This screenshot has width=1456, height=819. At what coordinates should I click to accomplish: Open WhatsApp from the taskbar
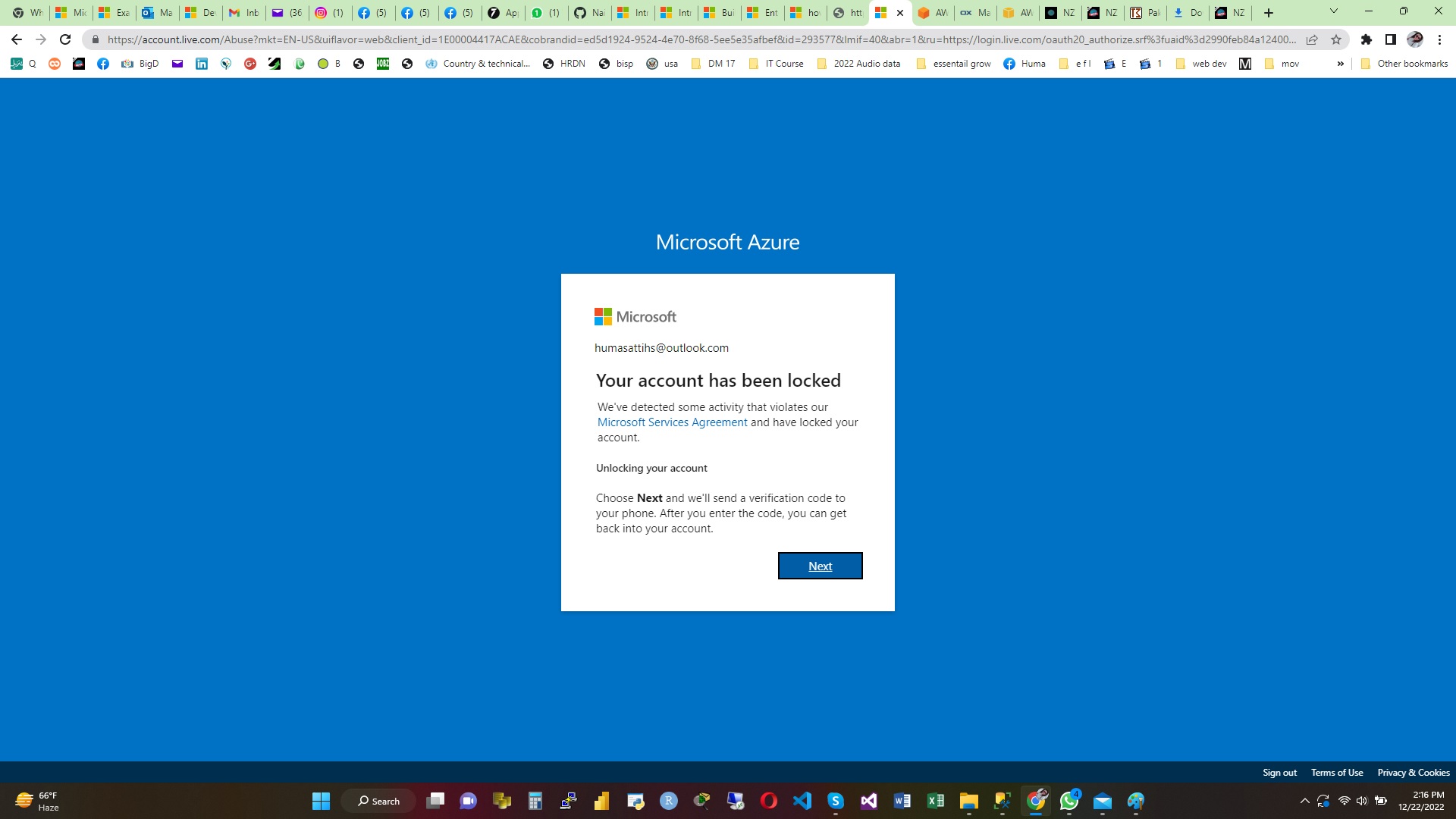point(1069,802)
